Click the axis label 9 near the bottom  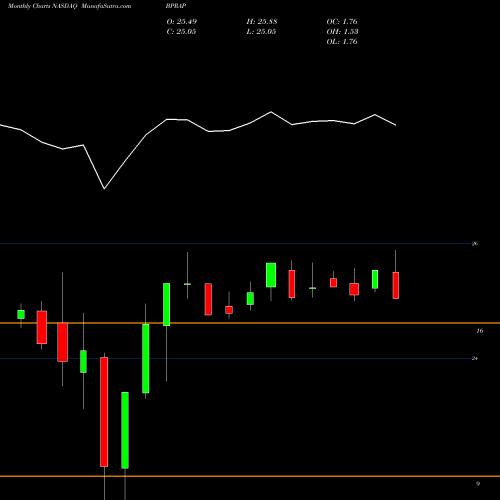(x=478, y=484)
